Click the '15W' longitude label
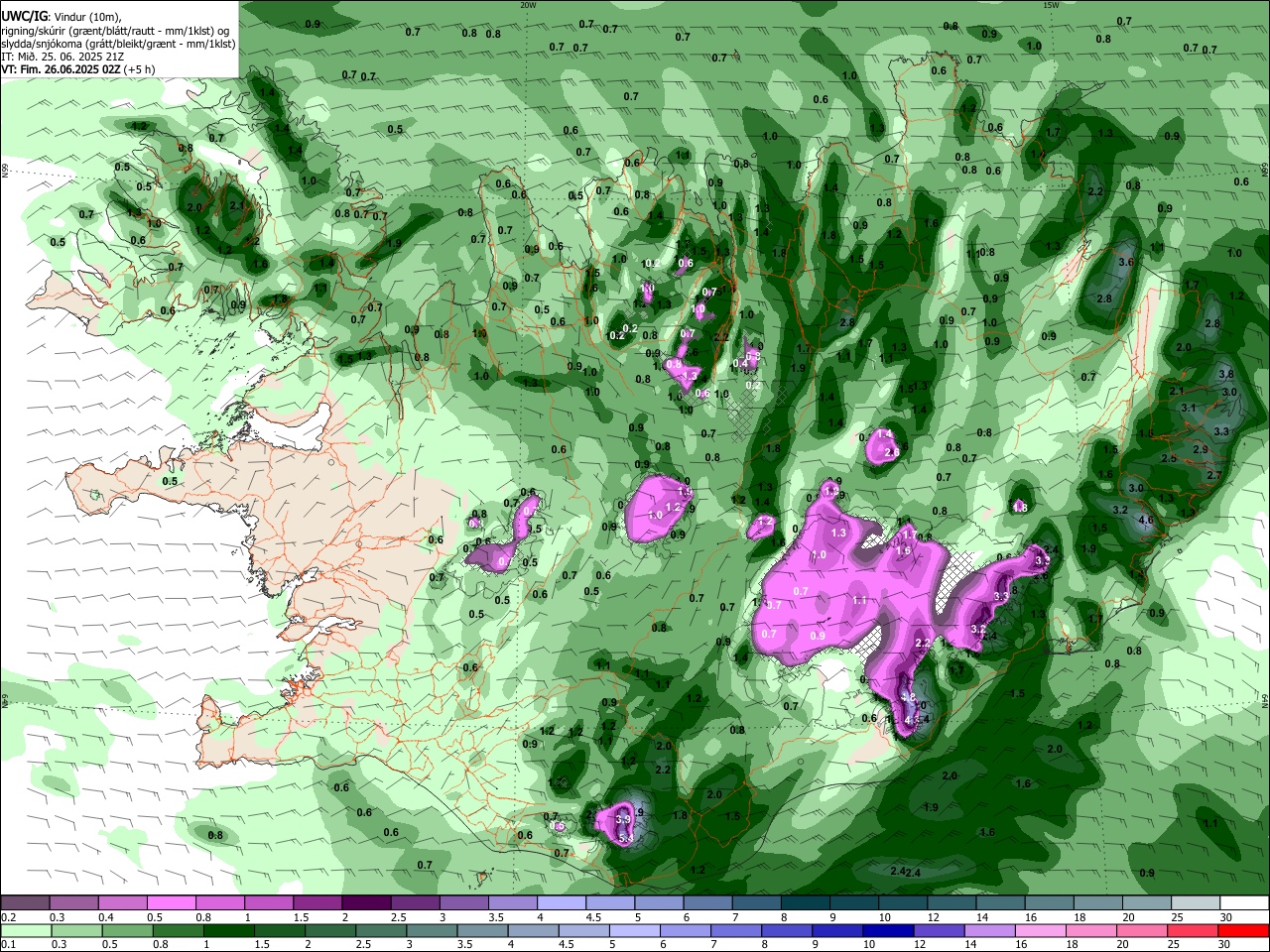The height and width of the screenshot is (952, 1270). [x=1051, y=4]
